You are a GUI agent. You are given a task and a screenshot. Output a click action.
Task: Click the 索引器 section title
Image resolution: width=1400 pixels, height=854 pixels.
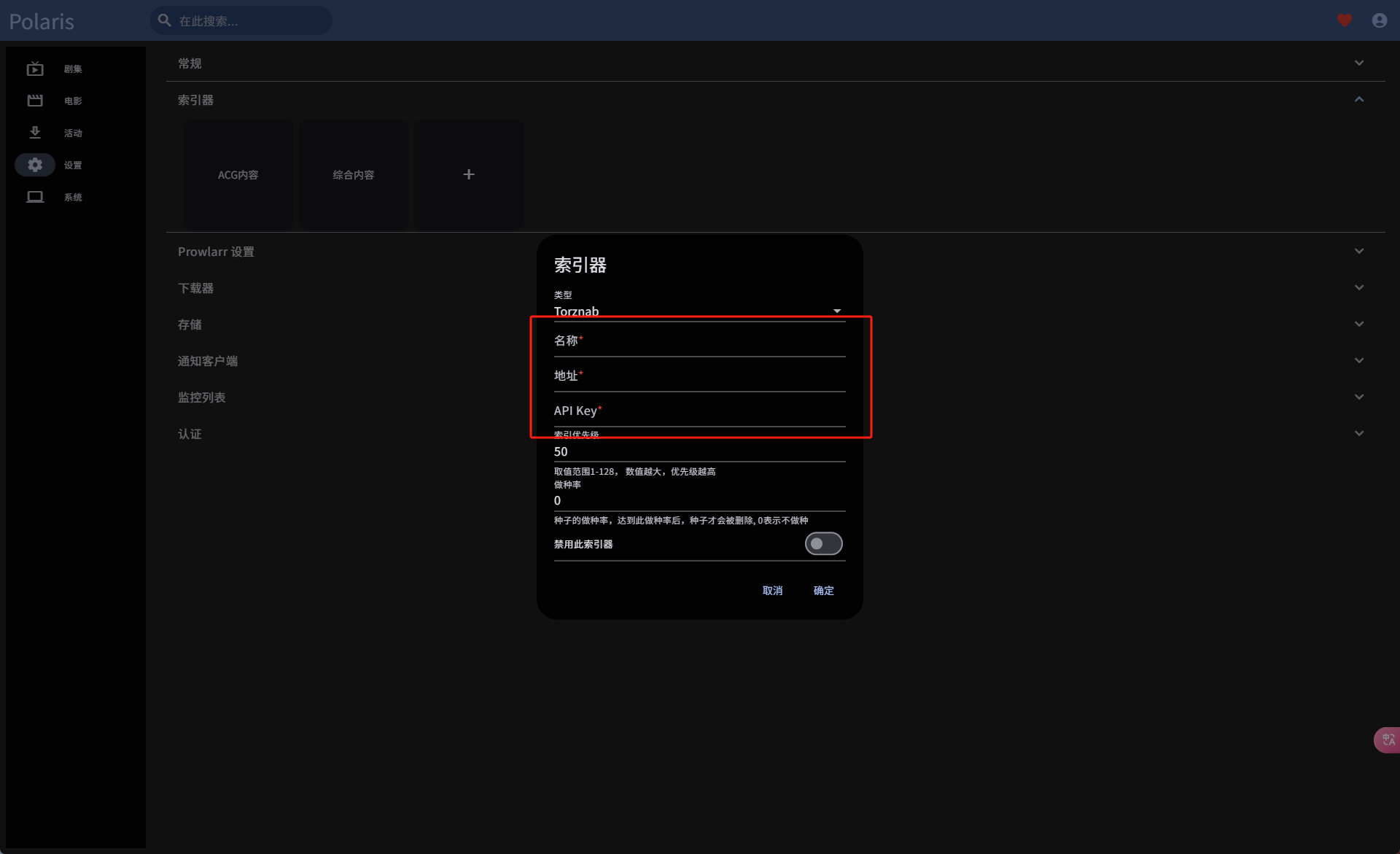(x=195, y=100)
